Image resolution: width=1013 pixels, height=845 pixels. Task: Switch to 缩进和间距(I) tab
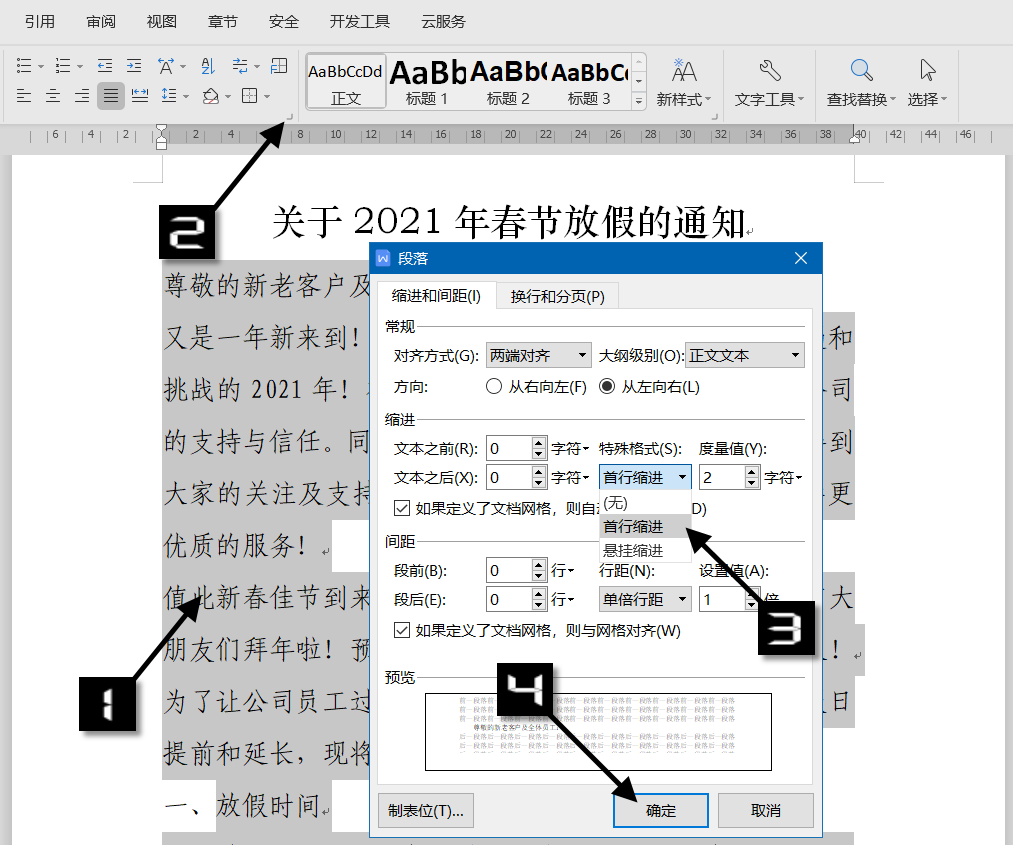point(436,296)
